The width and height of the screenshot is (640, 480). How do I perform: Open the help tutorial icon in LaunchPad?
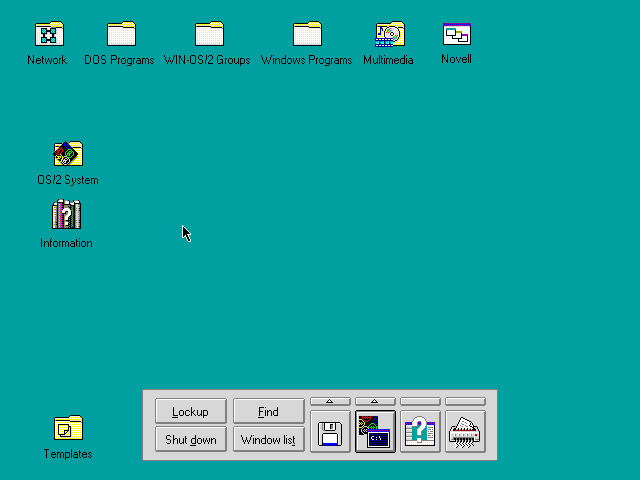420,432
